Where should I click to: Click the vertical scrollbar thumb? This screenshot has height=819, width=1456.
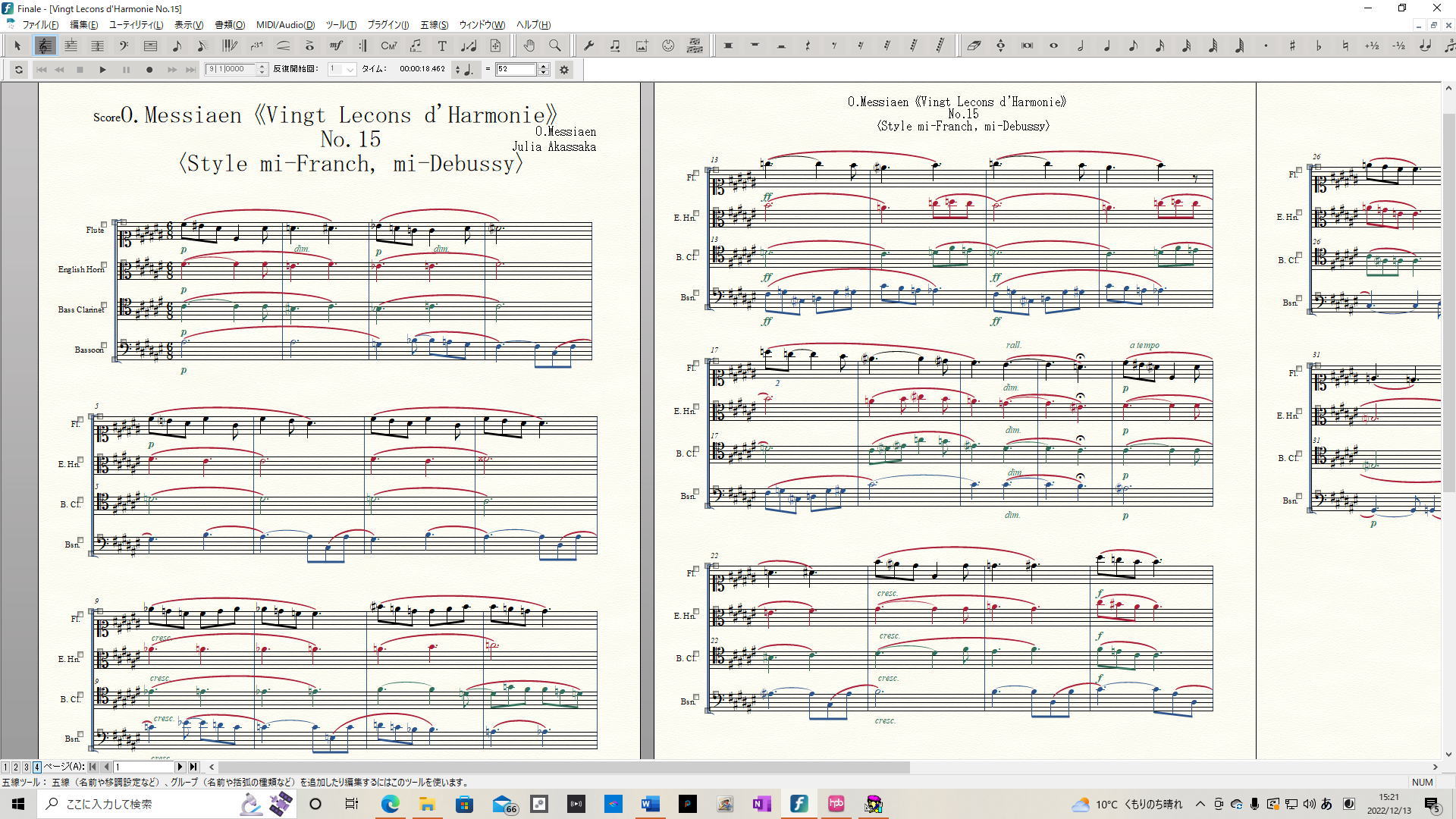pyautogui.click(x=1448, y=302)
